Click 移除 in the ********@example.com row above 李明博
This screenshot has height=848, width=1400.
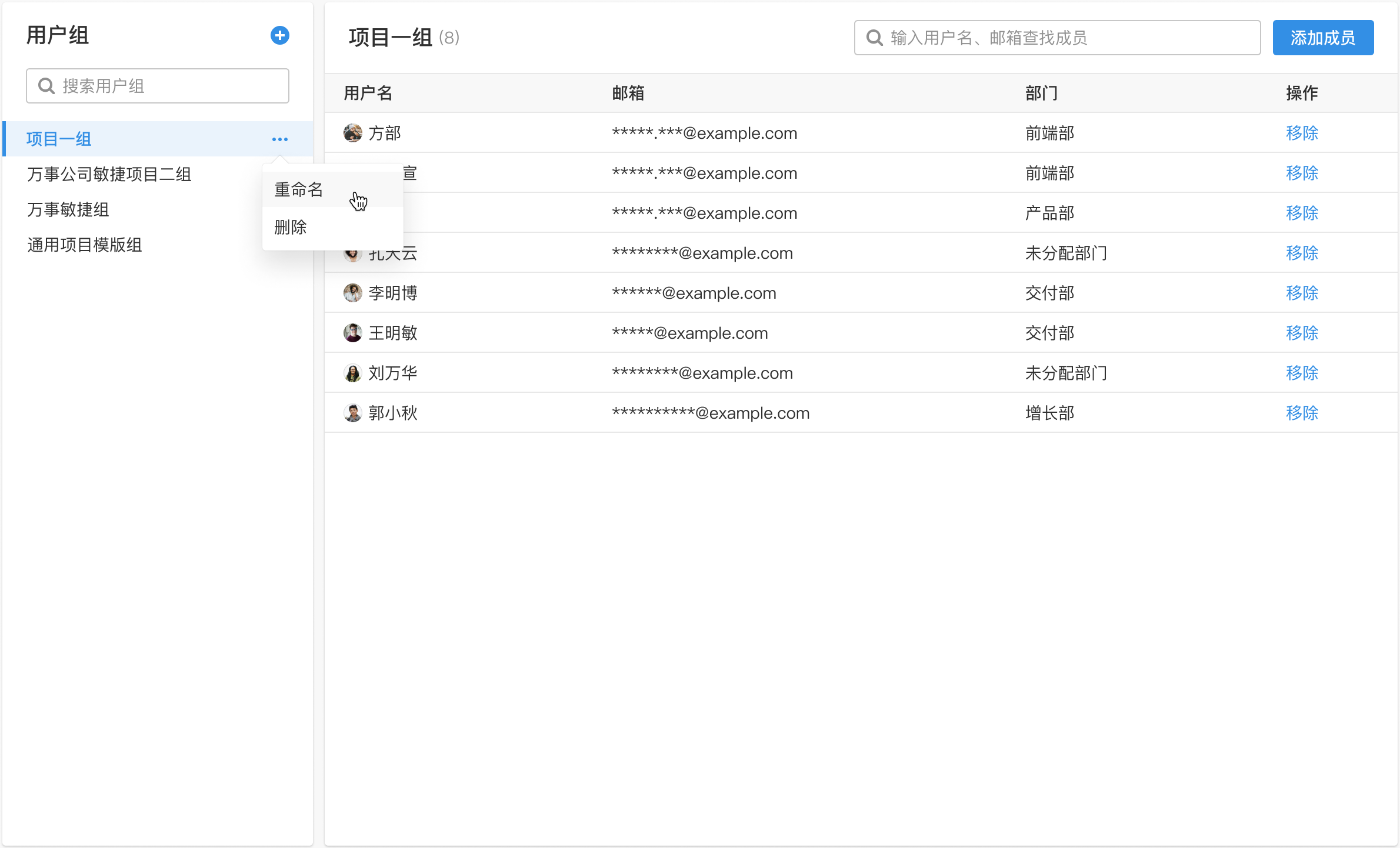(1302, 253)
